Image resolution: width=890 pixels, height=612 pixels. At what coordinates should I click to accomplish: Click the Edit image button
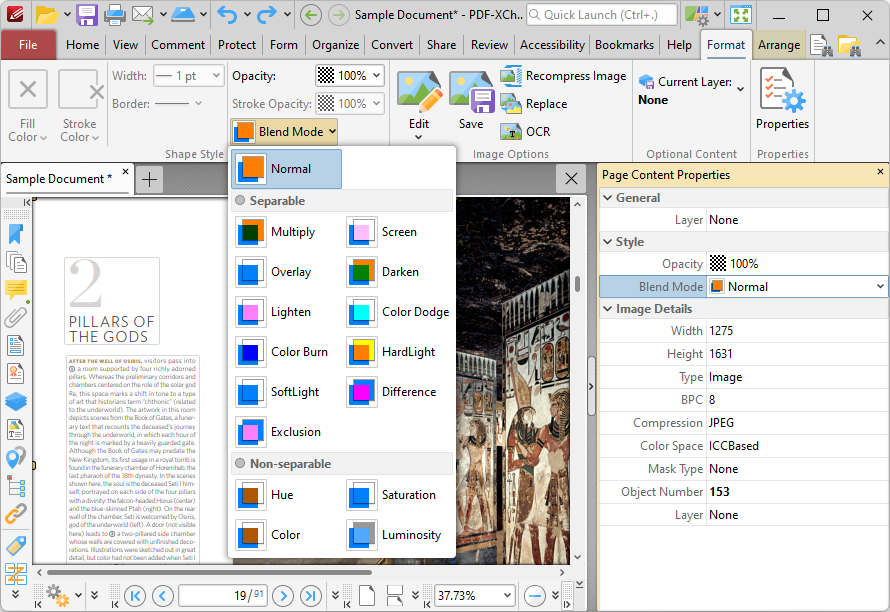click(419, 105)
